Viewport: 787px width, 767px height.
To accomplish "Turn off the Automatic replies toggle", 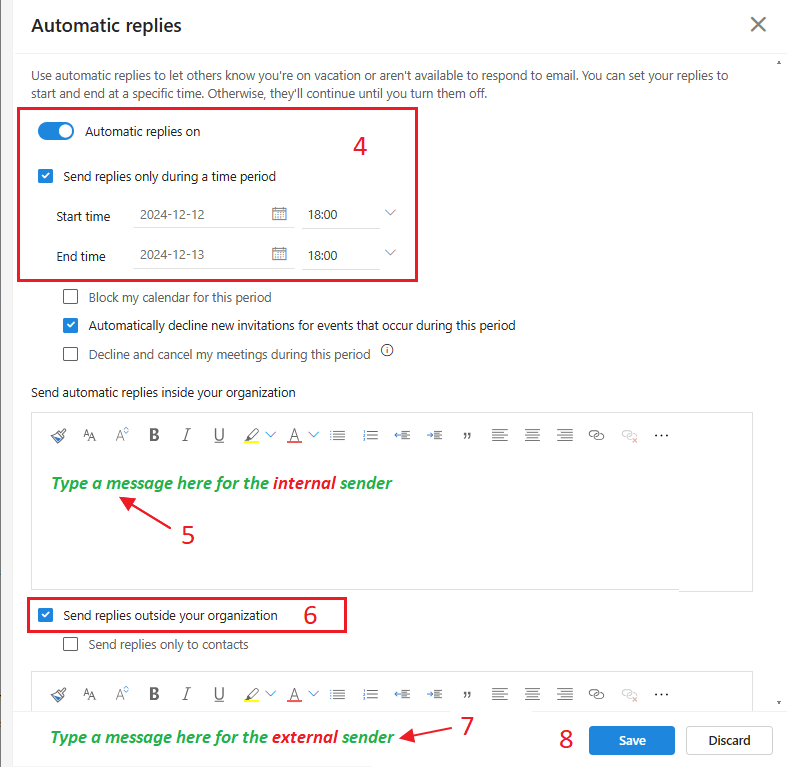I will (x=56, y=131).
